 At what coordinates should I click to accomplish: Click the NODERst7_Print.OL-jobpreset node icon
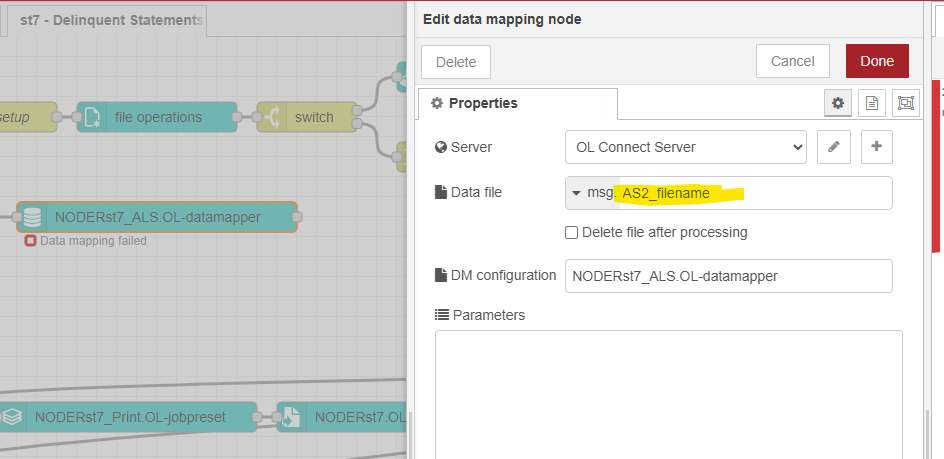[x=11, y=417]
